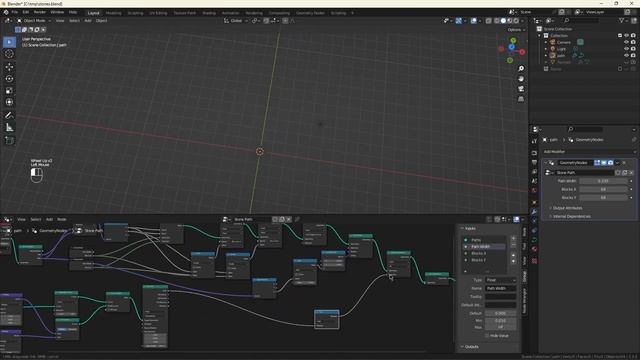The image size is (640, 360).
Task: Switch perspective/orthographic grid icon
Action: pyautogui.click(x=521, y=99)
